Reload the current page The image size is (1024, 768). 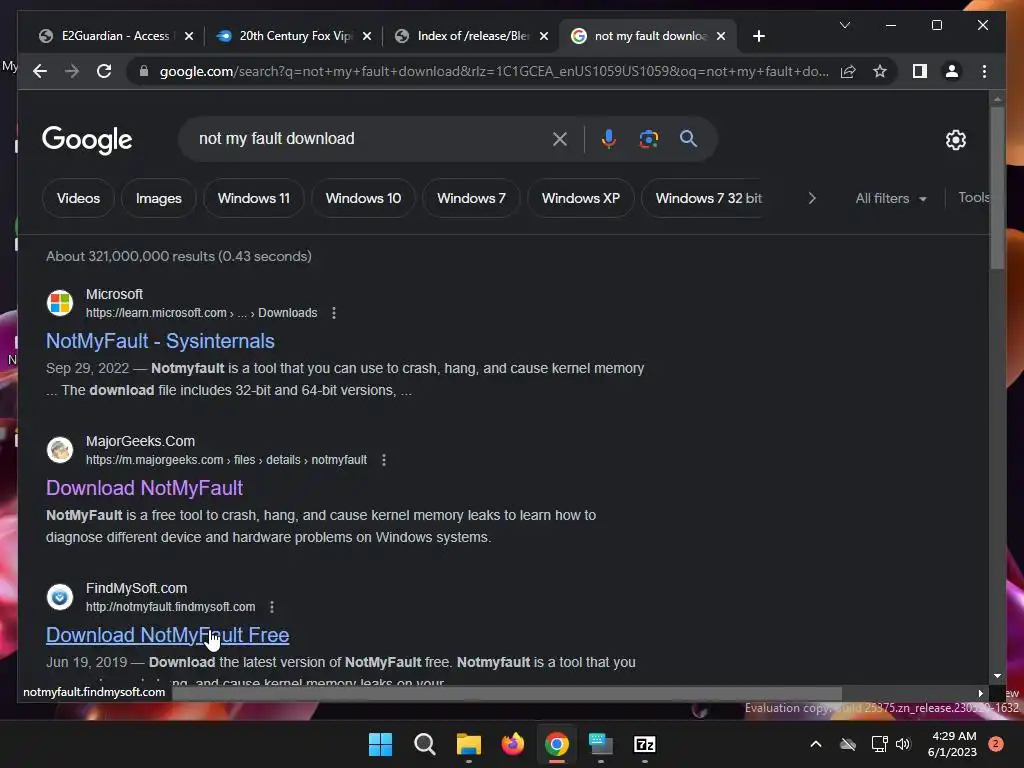[x=104, y=71]
